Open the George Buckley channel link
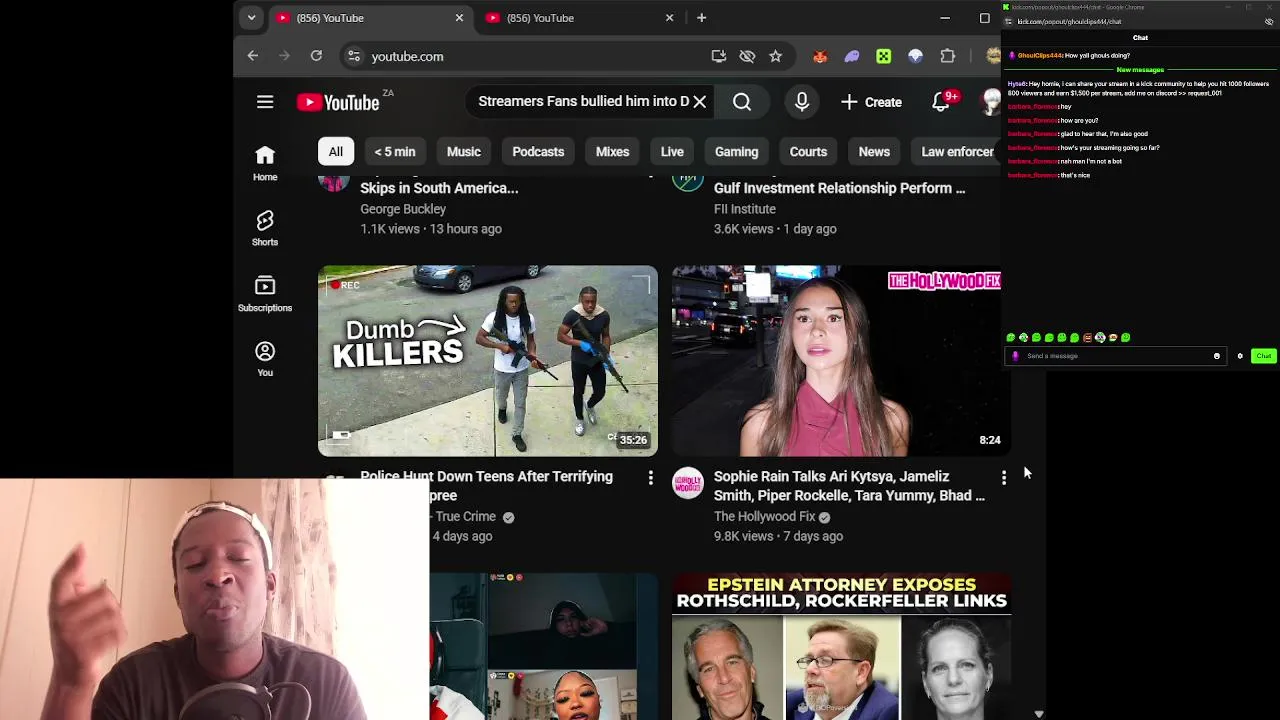 pyautogui.click(x=403, y=209)
